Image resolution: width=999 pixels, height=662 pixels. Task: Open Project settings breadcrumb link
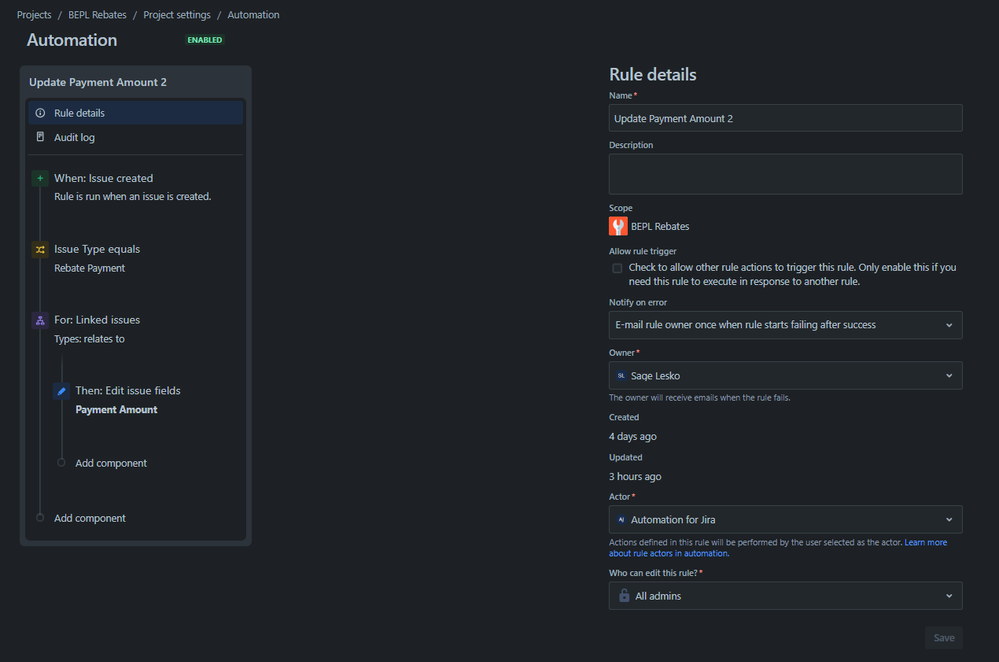coord(176,15)
